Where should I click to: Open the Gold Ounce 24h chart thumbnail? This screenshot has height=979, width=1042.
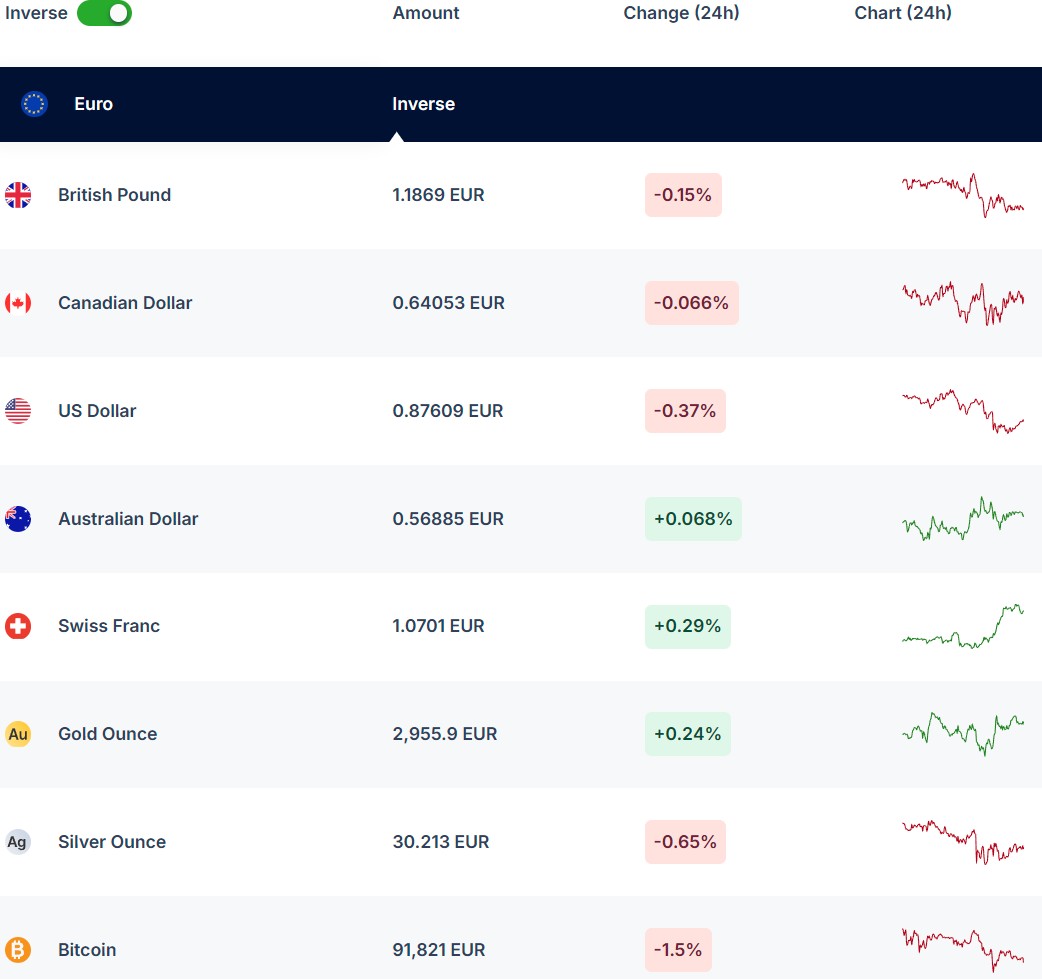962,733
